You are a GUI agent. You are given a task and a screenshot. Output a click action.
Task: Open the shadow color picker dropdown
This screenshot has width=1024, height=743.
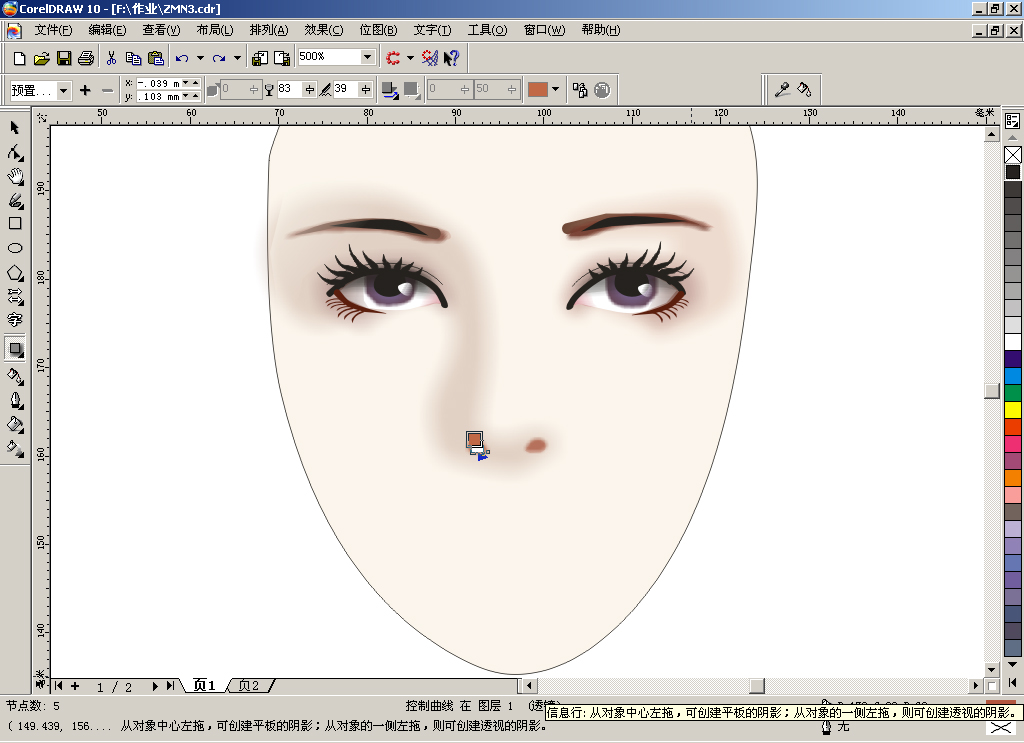(x=556, y=89)
